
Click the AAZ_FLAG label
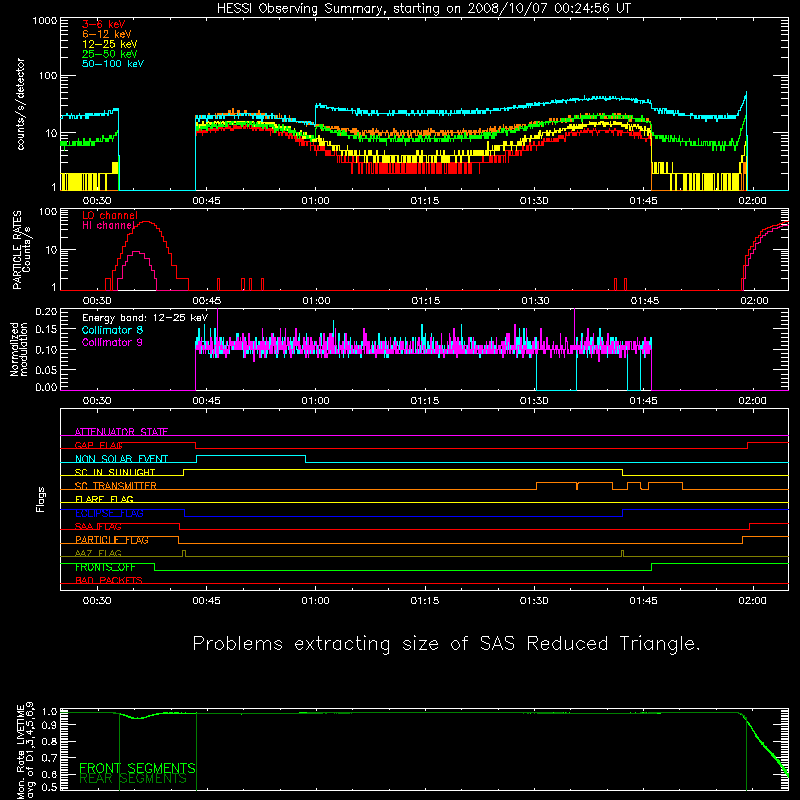pos(98,554)
